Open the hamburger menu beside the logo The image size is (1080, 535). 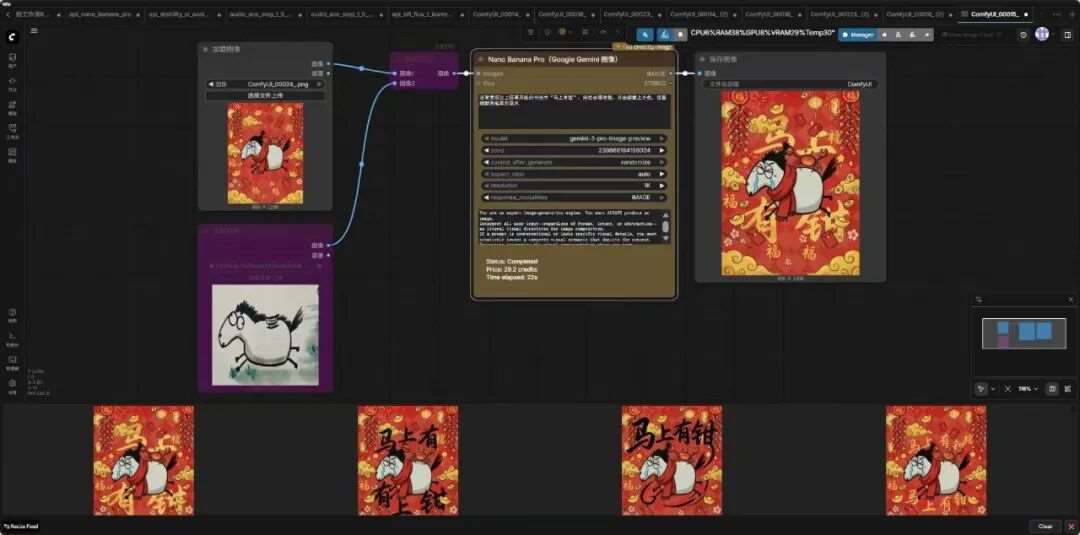pos(34,31)
